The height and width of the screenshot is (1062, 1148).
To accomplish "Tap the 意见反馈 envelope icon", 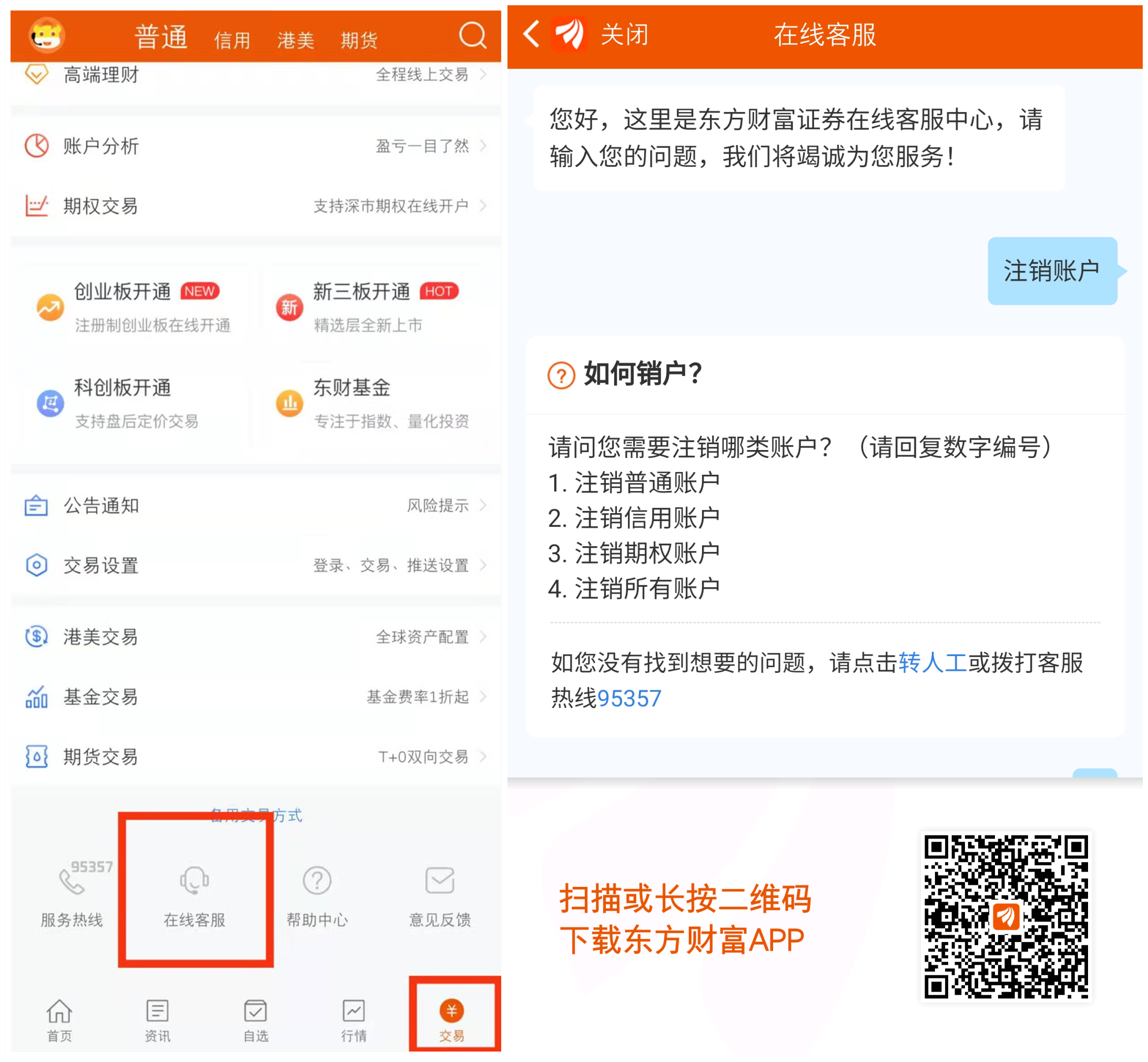I will pos(440,880).
